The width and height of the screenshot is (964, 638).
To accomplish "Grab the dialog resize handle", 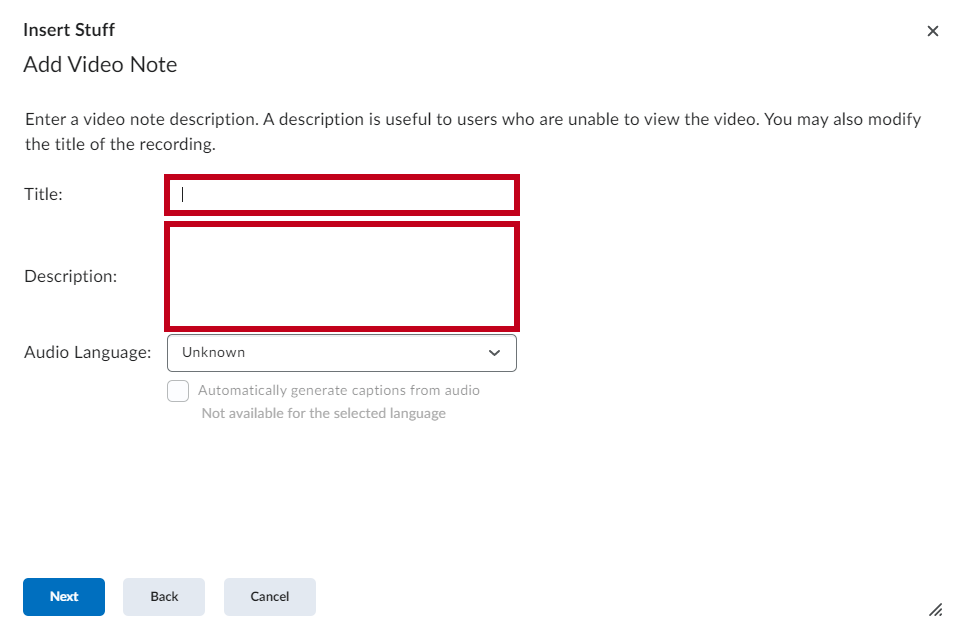I will tap(936, 610).
